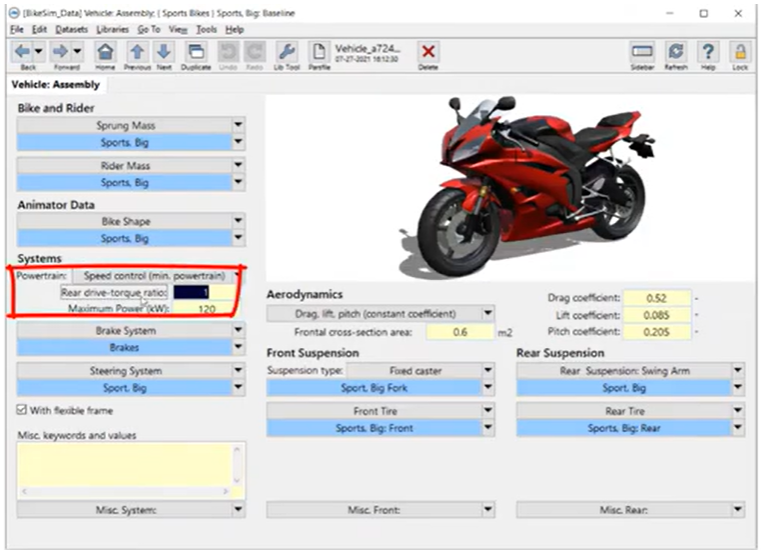Click Frontal cross-section area field
Image resolution: width=761 pixels, height=554 pixels.
pos(460,332)
